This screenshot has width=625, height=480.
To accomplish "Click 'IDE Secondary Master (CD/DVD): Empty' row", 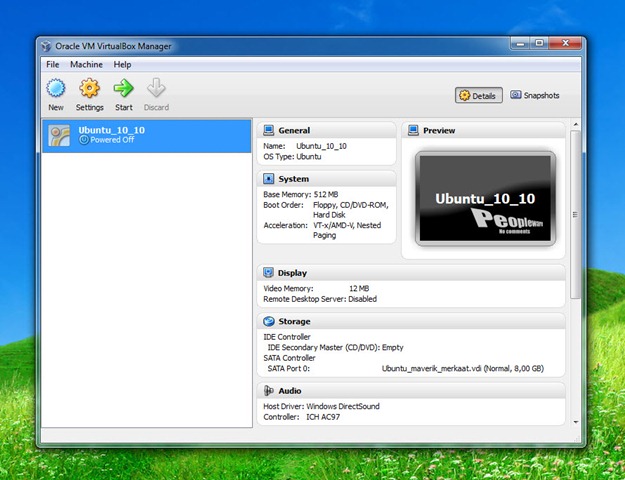I will coord(336,348).
